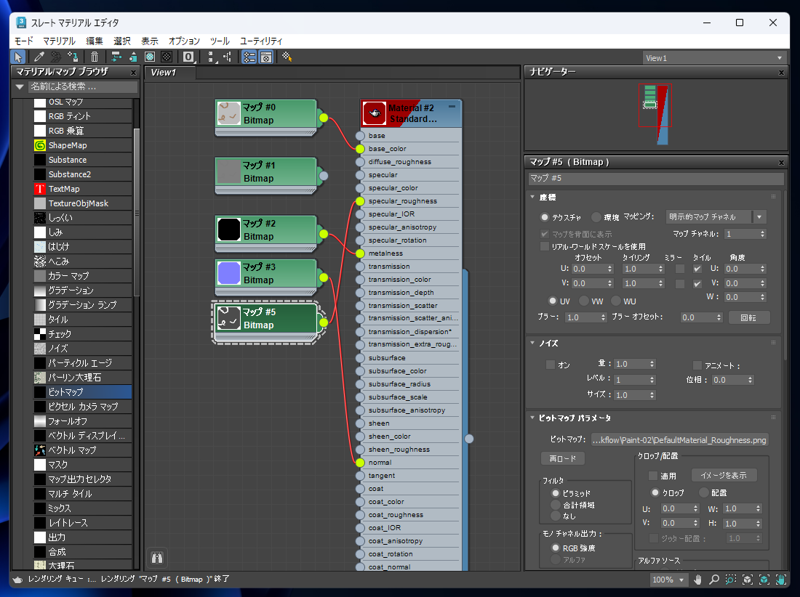Open the マテリアル menu
This screenshot has width=800, height=597.
pos(59,41)
